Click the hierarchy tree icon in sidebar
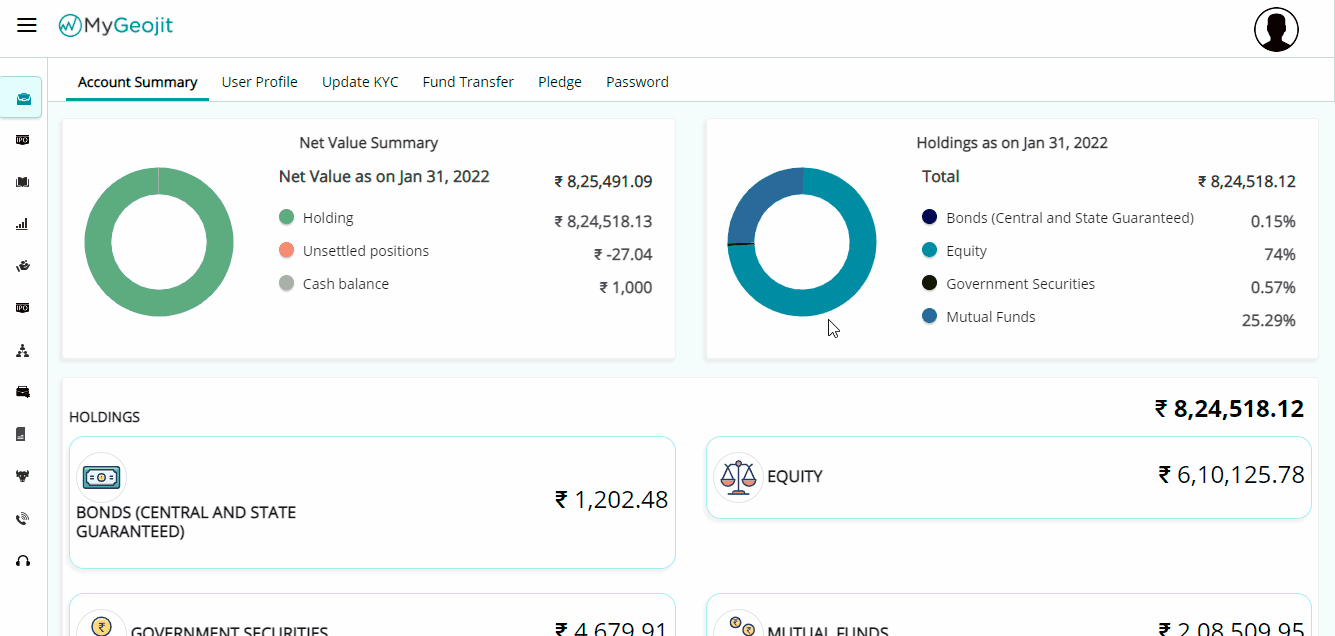This screenshot has height=636, width=1335. coord(22,351)
